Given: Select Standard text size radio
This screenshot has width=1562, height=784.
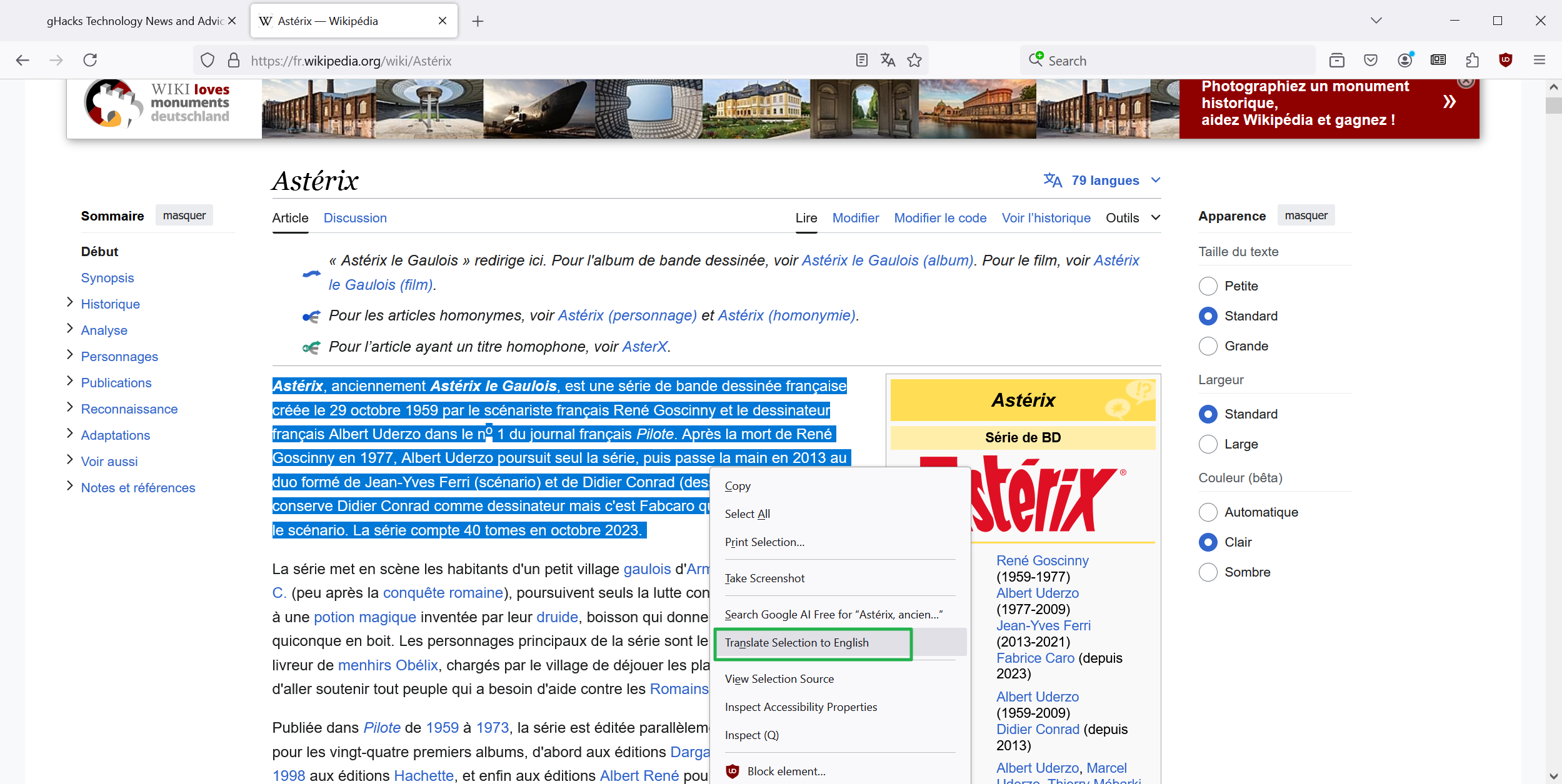Looking at the screenshot, I should 1208,316.
